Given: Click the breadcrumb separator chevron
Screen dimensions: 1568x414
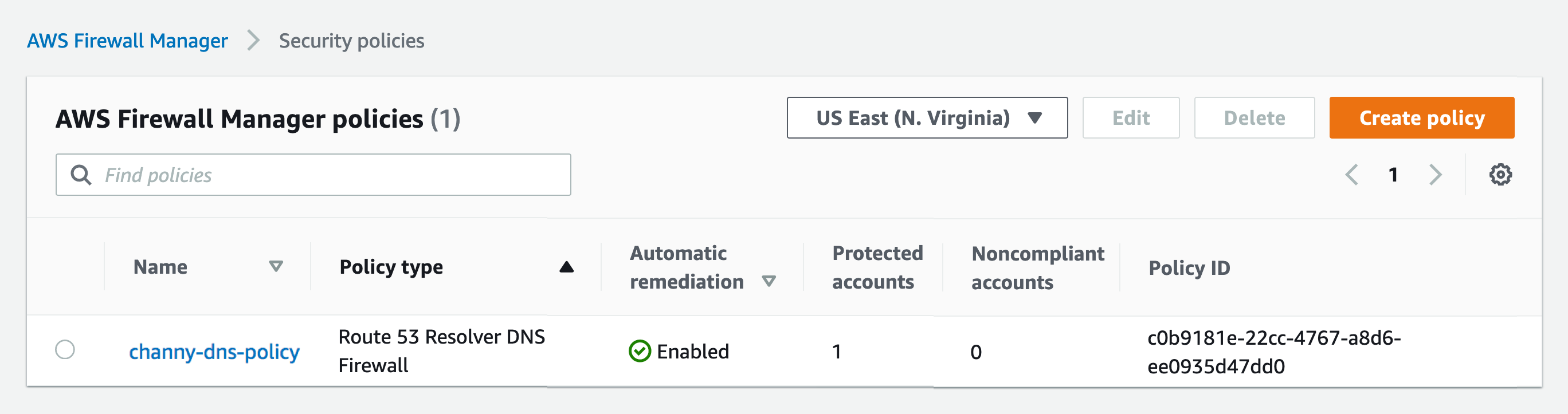Looking at the screenshot, I should point(253,41).
